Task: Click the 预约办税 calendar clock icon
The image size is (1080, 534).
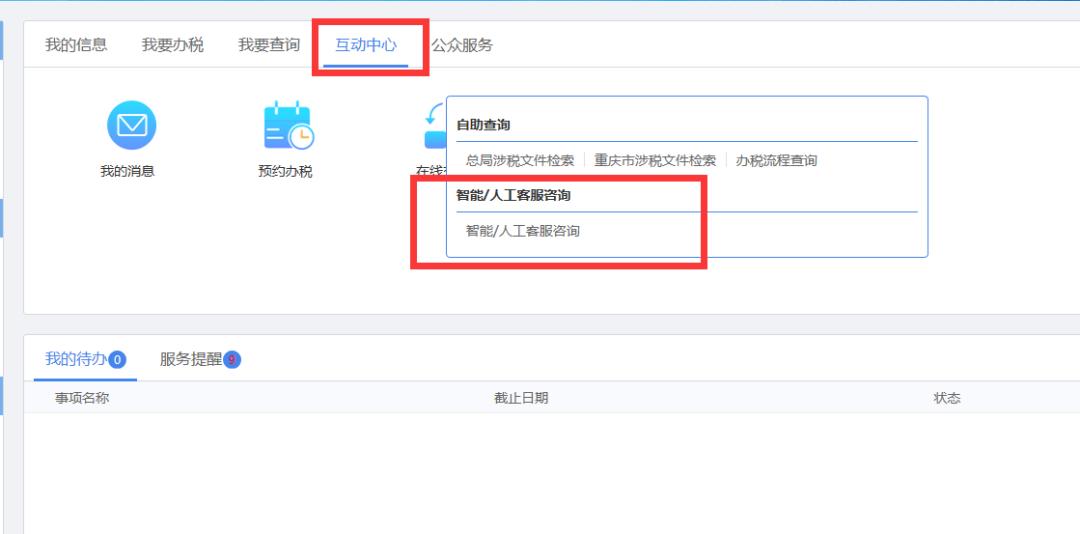Action: click(289, 125)
